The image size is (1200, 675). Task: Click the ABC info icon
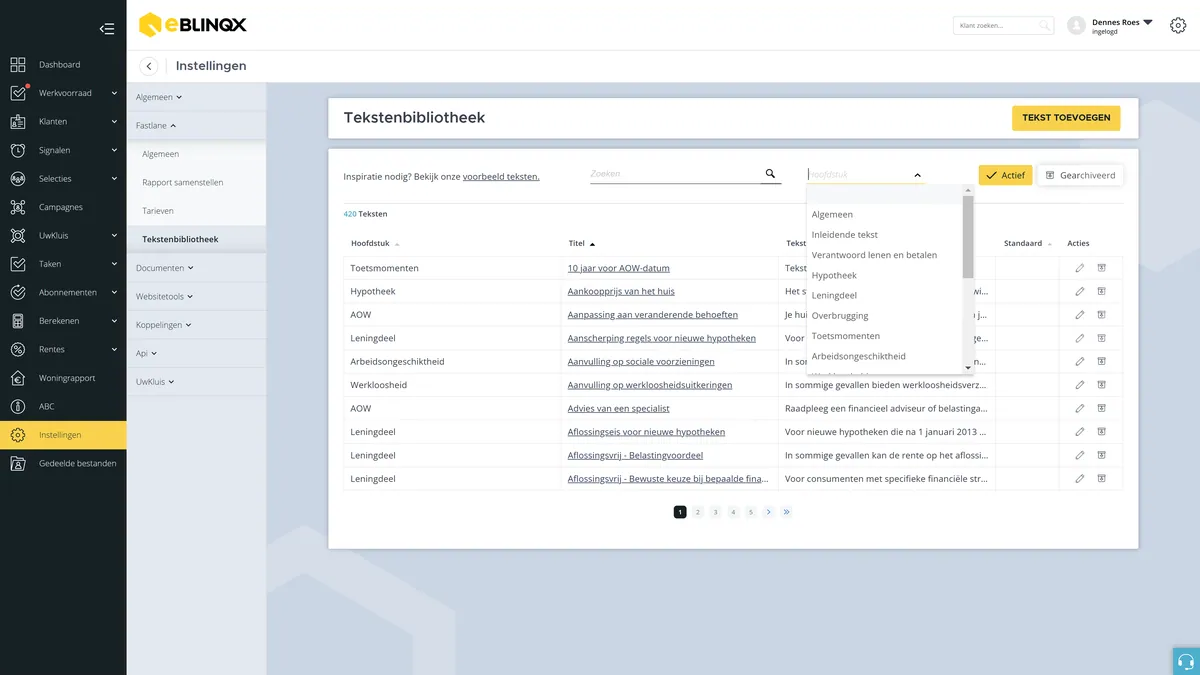pos(18,407)
